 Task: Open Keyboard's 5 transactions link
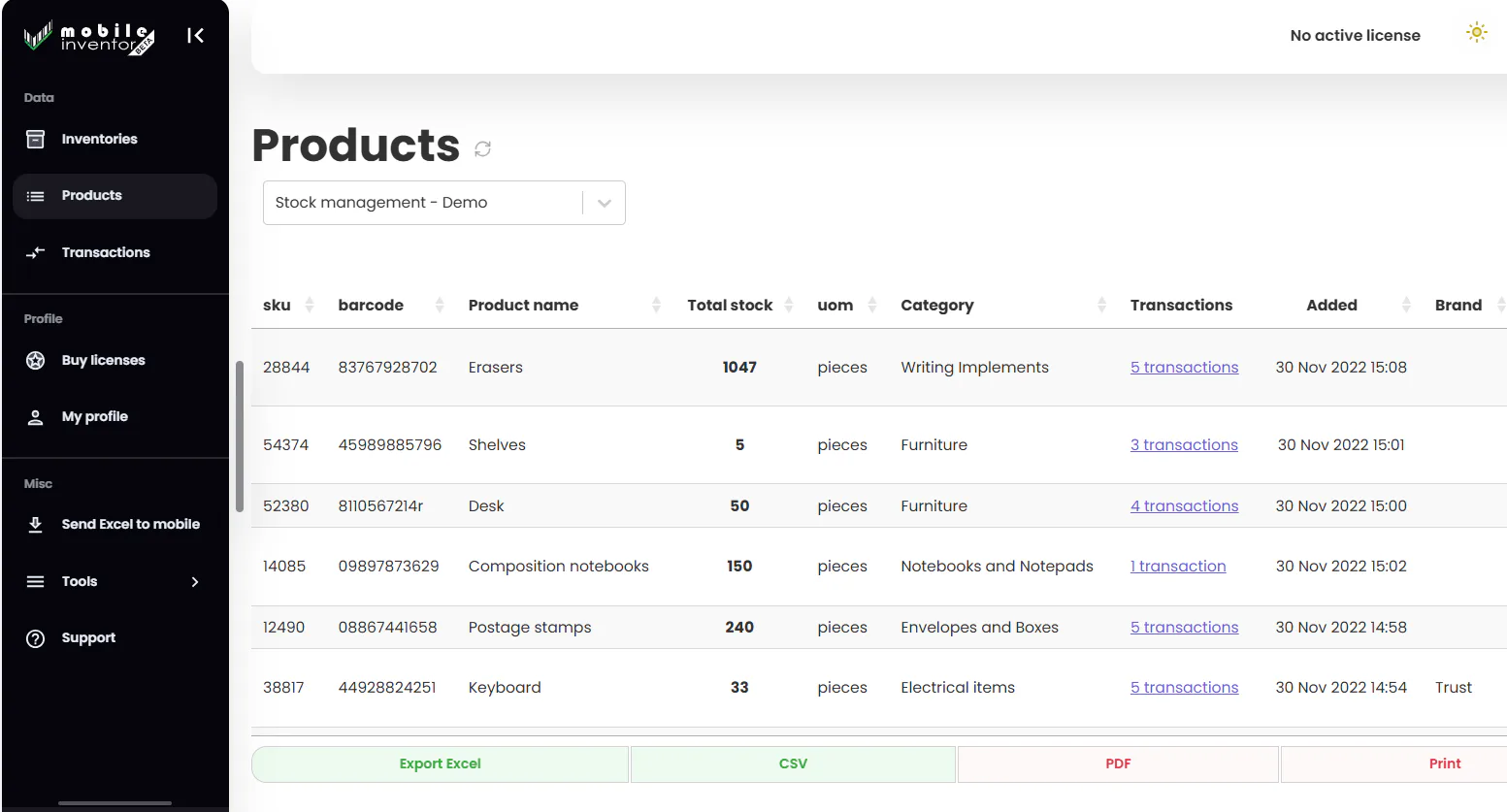pyautogui.click(x=1184, y=688)
